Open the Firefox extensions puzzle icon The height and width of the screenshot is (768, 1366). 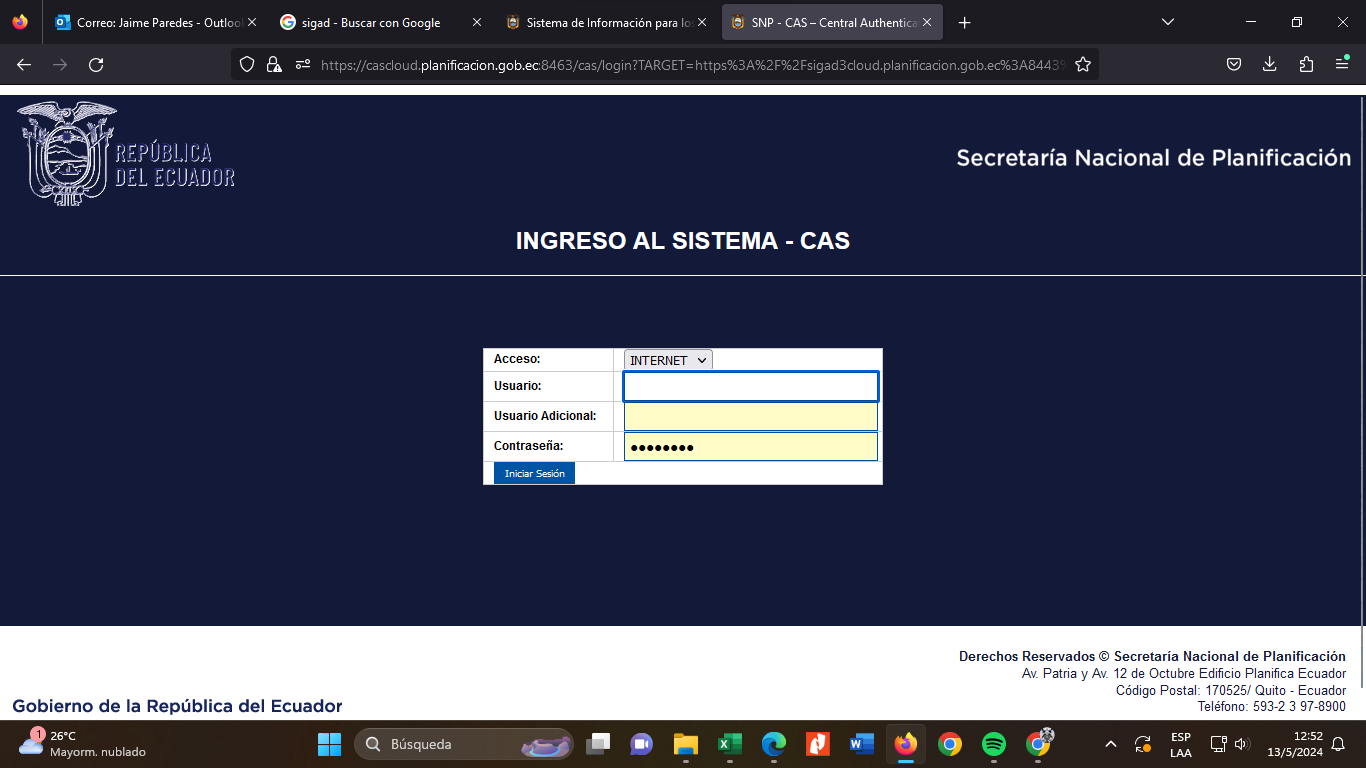tap(1306, 65)
